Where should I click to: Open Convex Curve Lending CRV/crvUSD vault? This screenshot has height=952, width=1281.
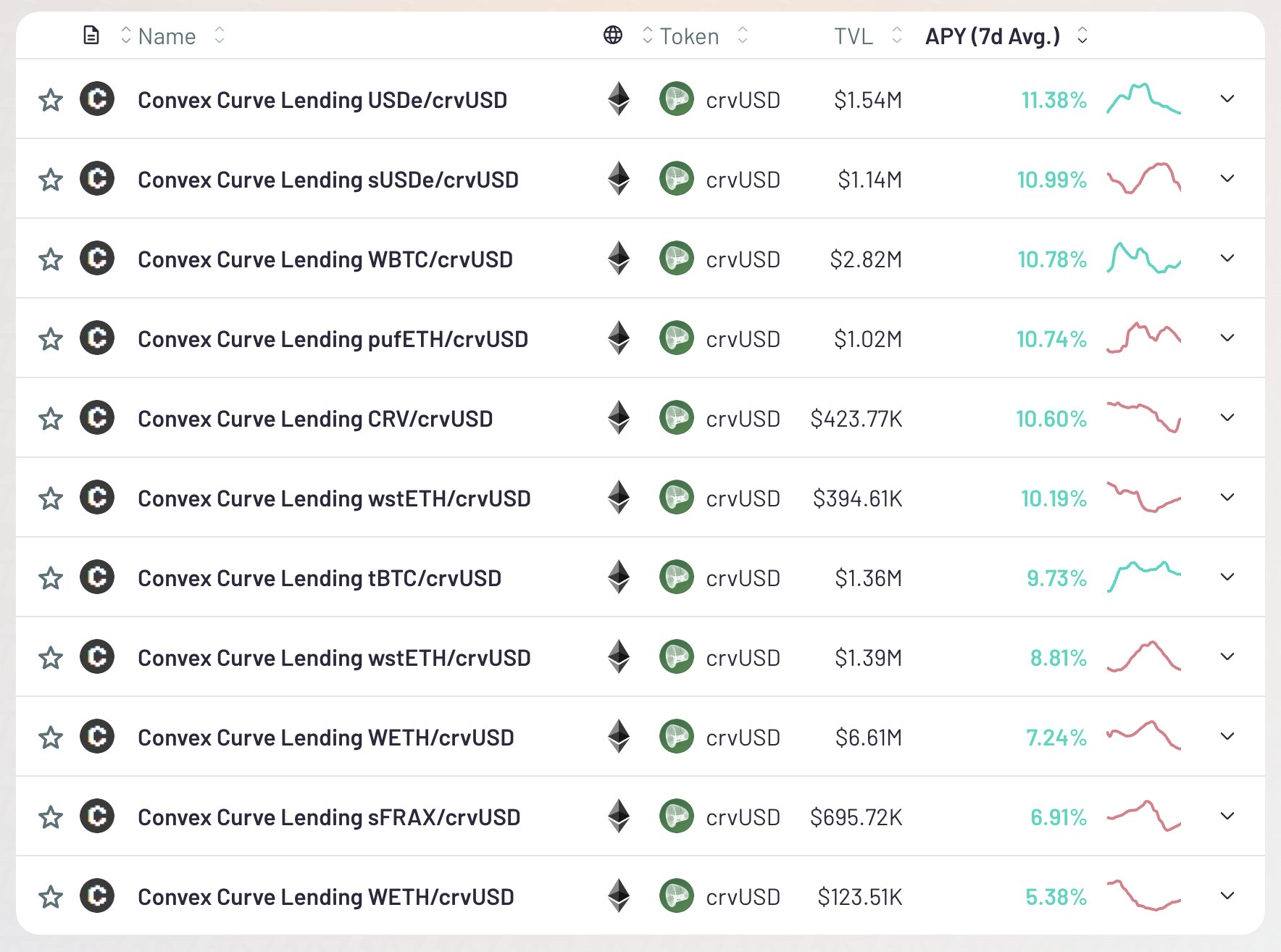tap(315, 419)
